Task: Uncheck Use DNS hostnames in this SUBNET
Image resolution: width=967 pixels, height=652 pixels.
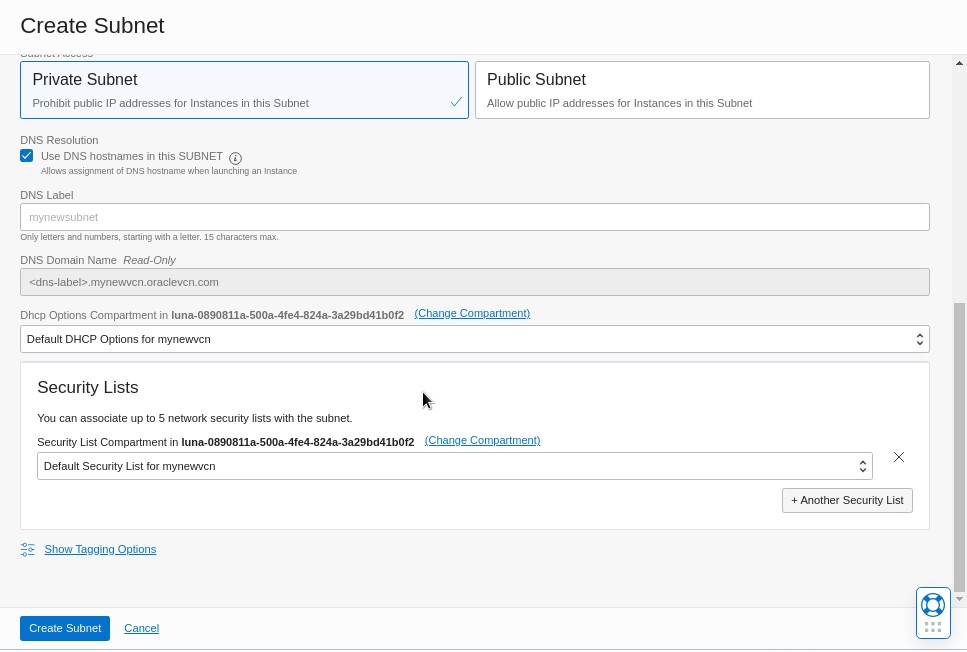Action: click(x=26, y=155)
